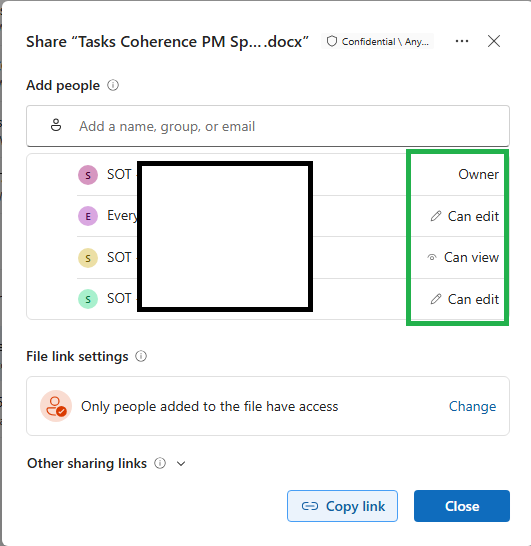Click the eye icon beside Can view

[x=432, y=258]
